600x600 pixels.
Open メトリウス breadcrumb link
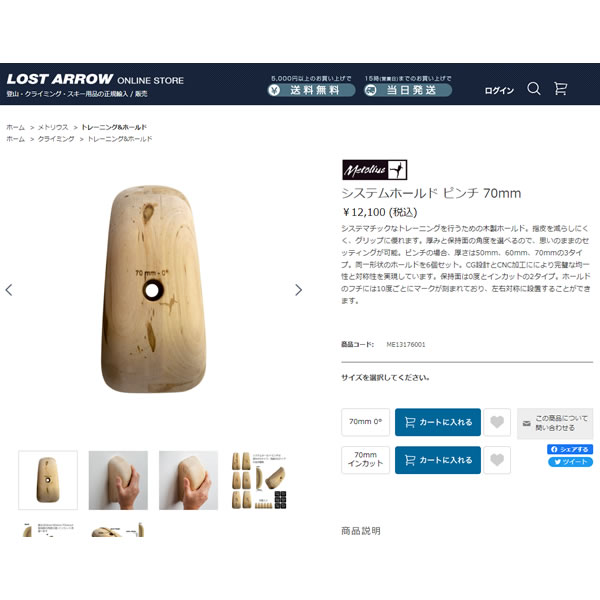(53, 127)
